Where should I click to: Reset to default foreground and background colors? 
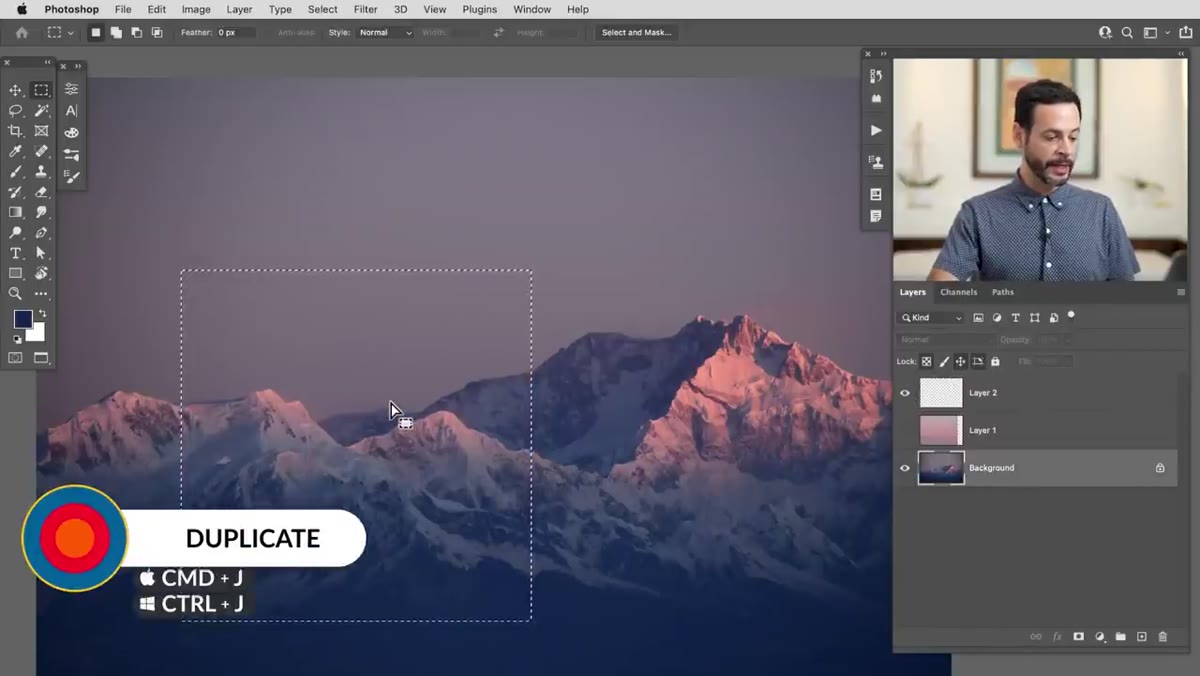pos(17,339)
